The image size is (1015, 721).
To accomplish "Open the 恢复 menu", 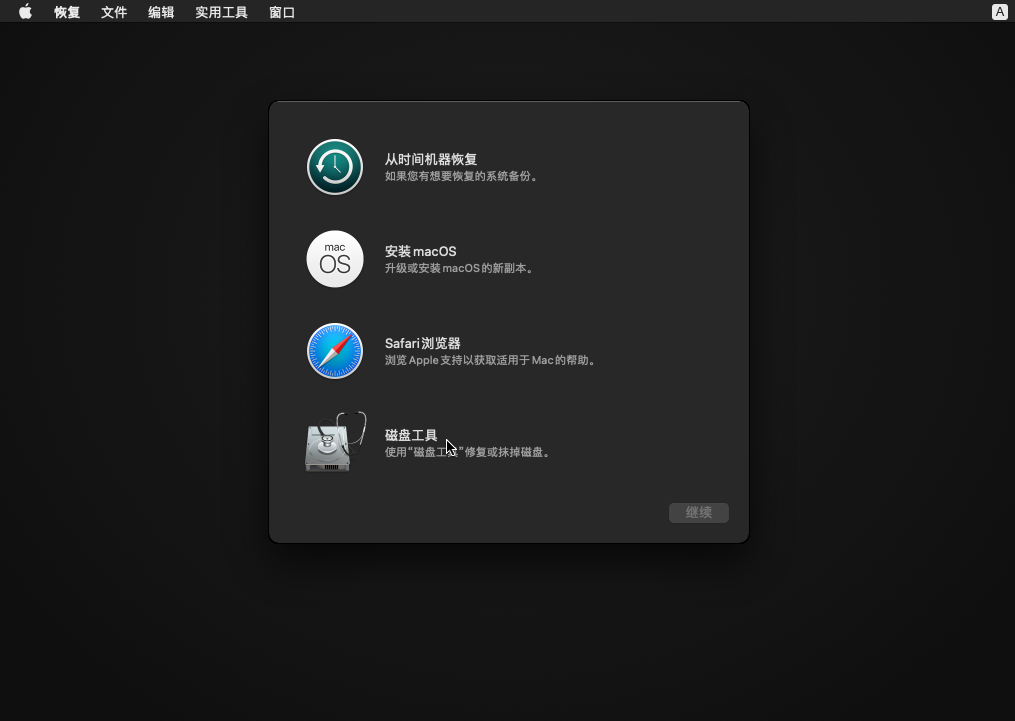I will 67,12.
